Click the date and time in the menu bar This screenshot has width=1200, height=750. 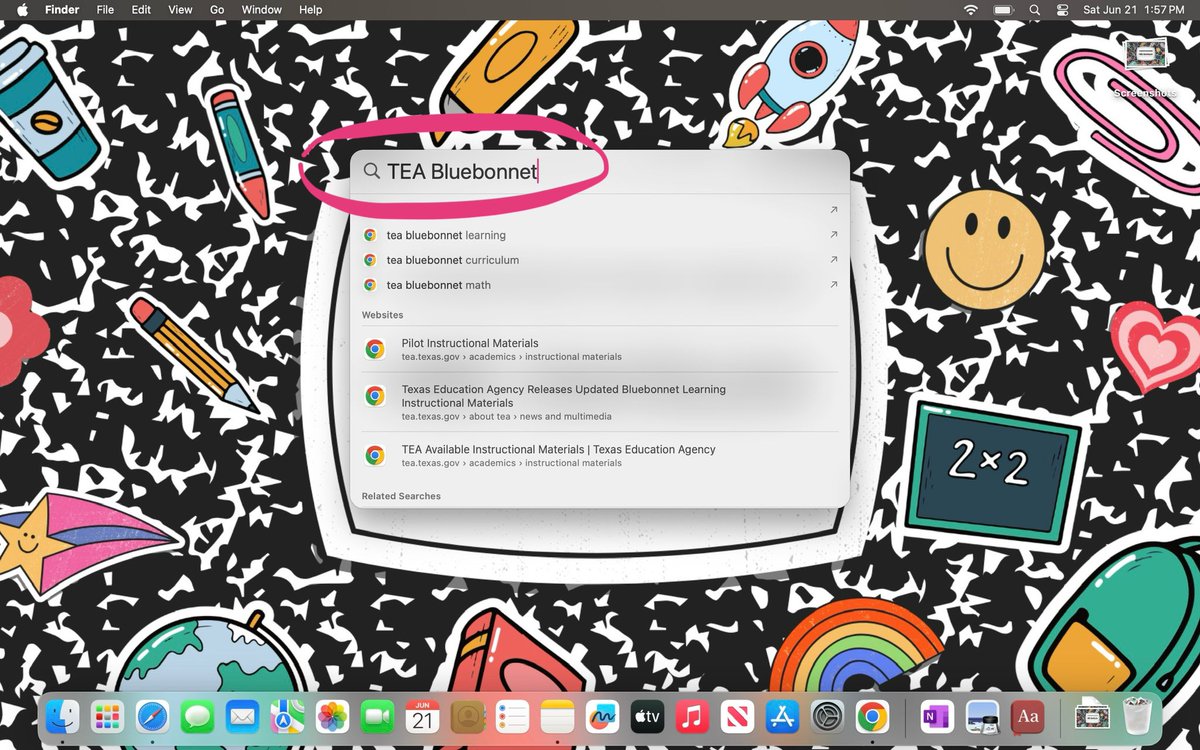click(1135, 9)
